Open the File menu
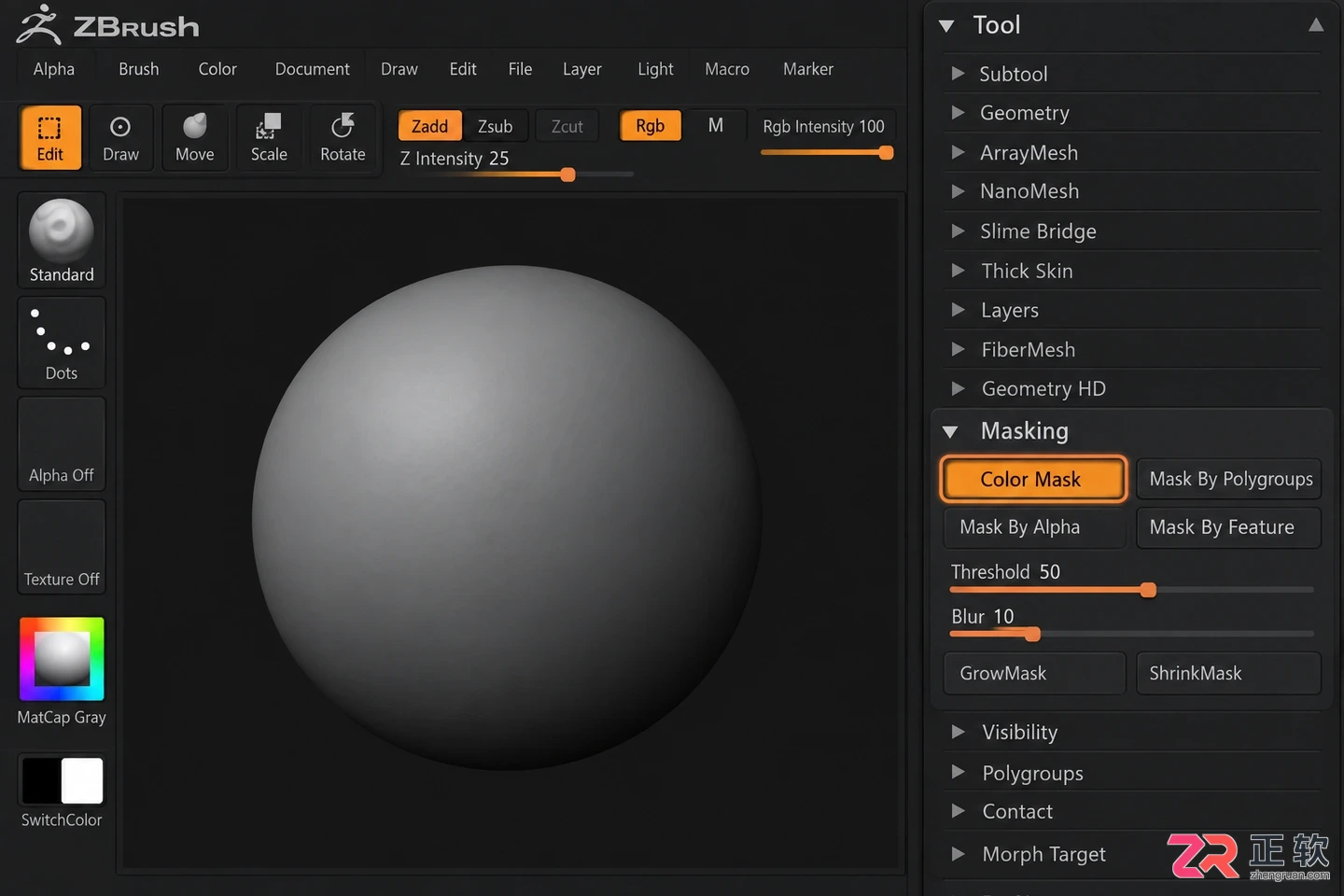This screenshot has width=1344, height=896. 521,69
